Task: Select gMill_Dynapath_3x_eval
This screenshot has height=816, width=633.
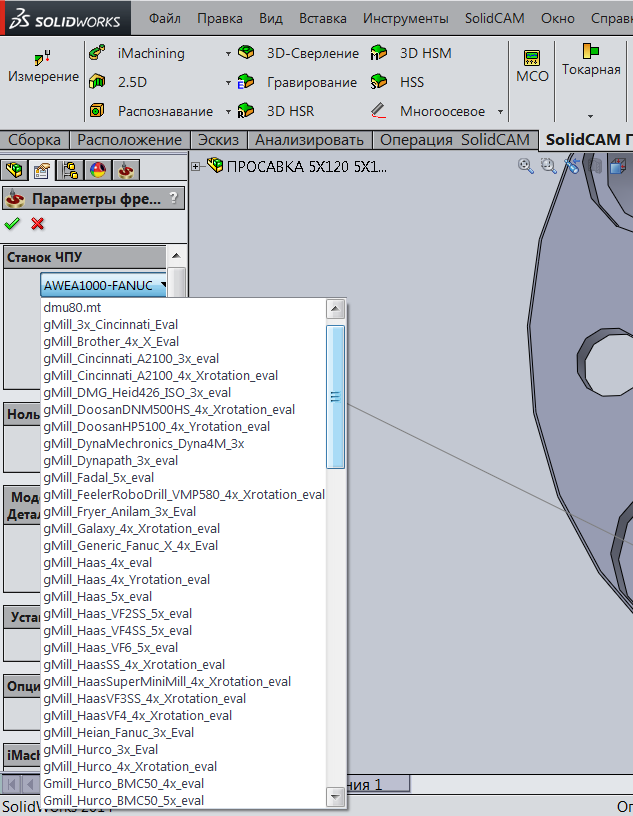Action: pyautogui.click(x=183, y=461)
